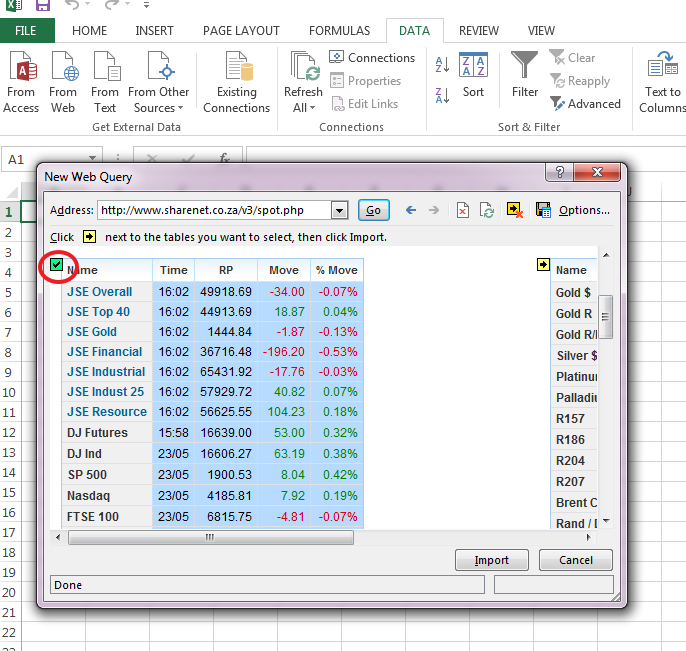The height and width of the screenshot is (651, 686).
Task: Click the Save Query icon
Action: point(543,210)
